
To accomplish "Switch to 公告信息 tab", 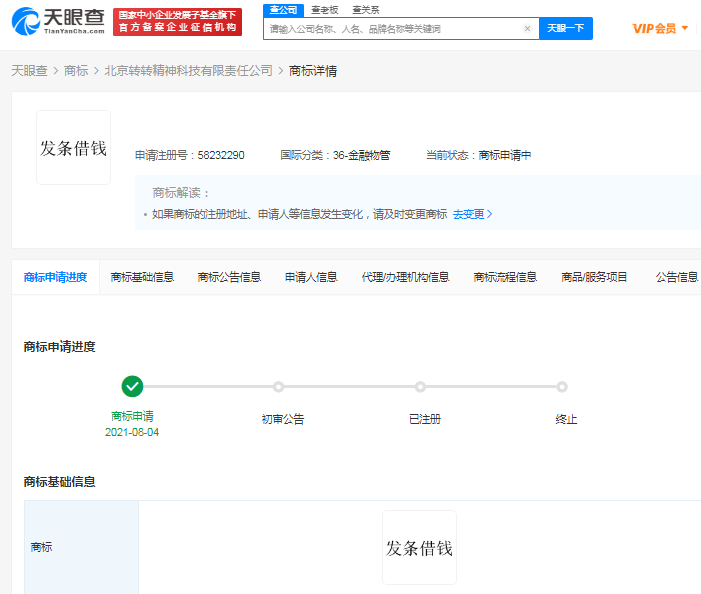I will point(677,277).
